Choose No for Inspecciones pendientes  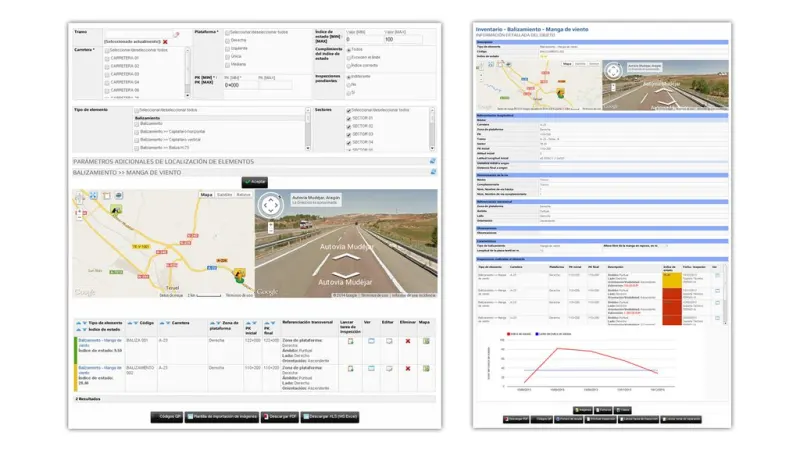[349, 85]
